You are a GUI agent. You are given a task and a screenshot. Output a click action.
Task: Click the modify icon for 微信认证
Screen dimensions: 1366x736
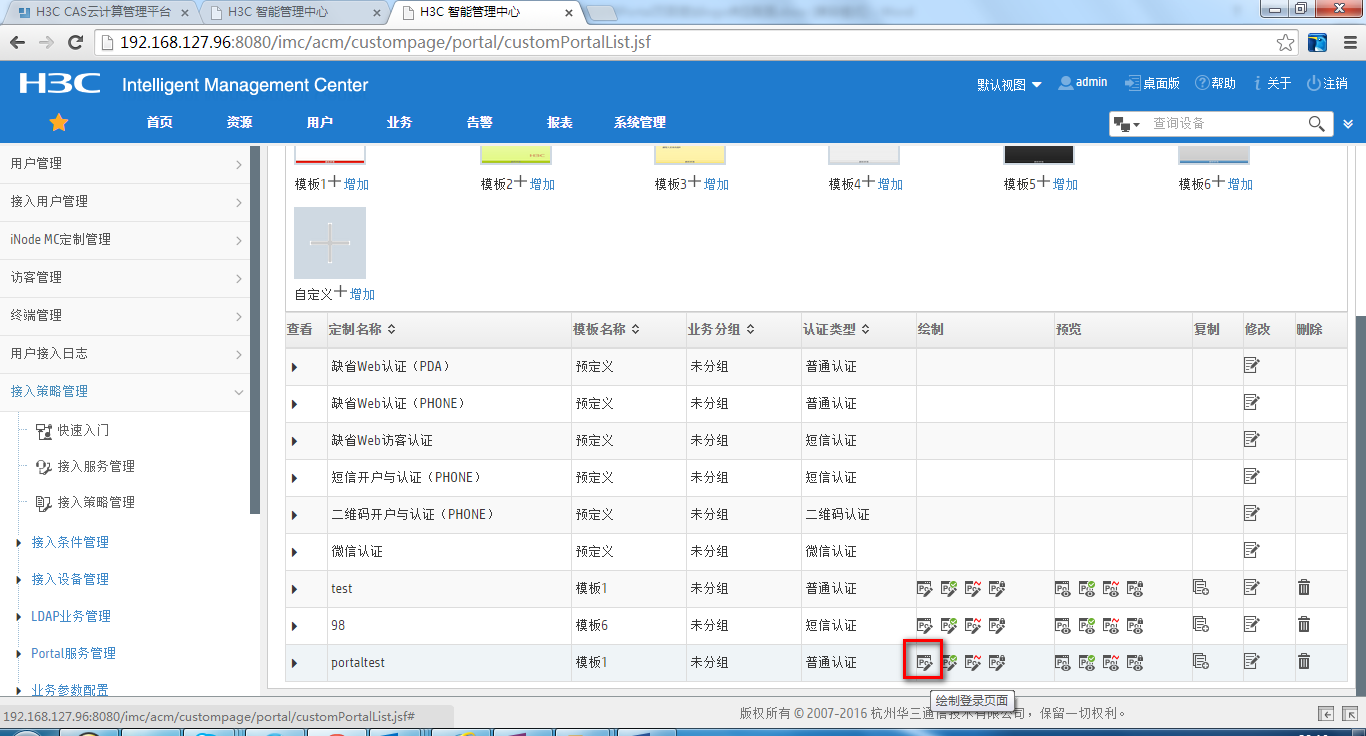point(1252,550)
